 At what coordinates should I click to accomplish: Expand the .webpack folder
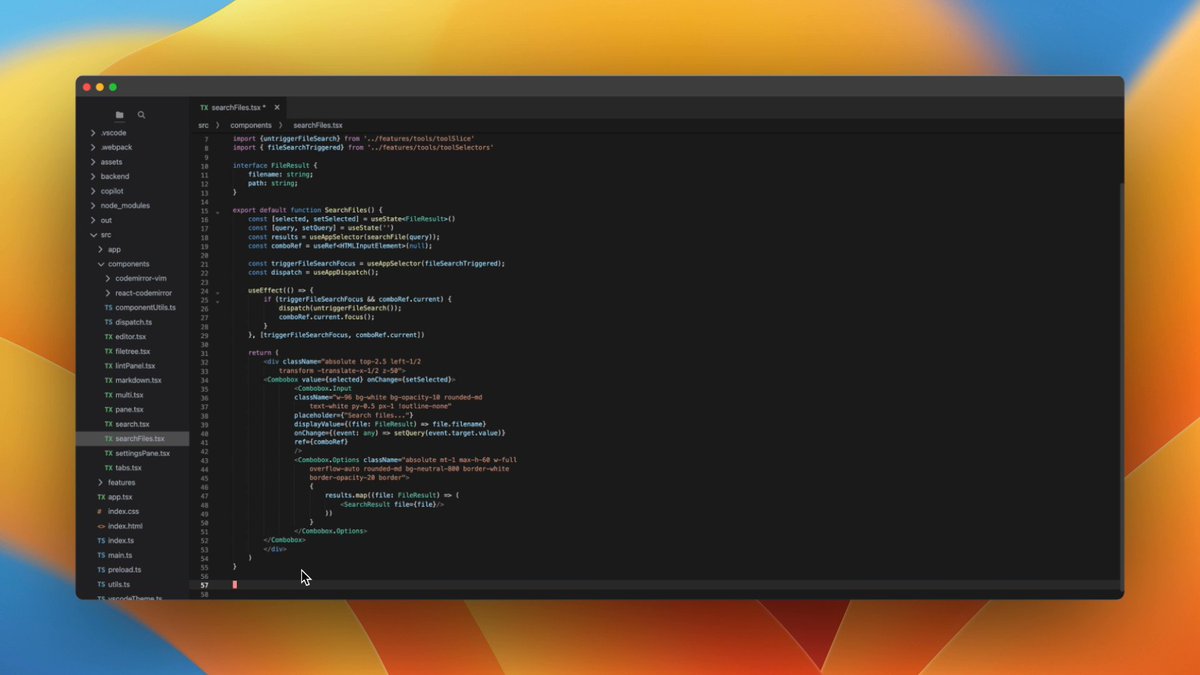coord(93,147)
